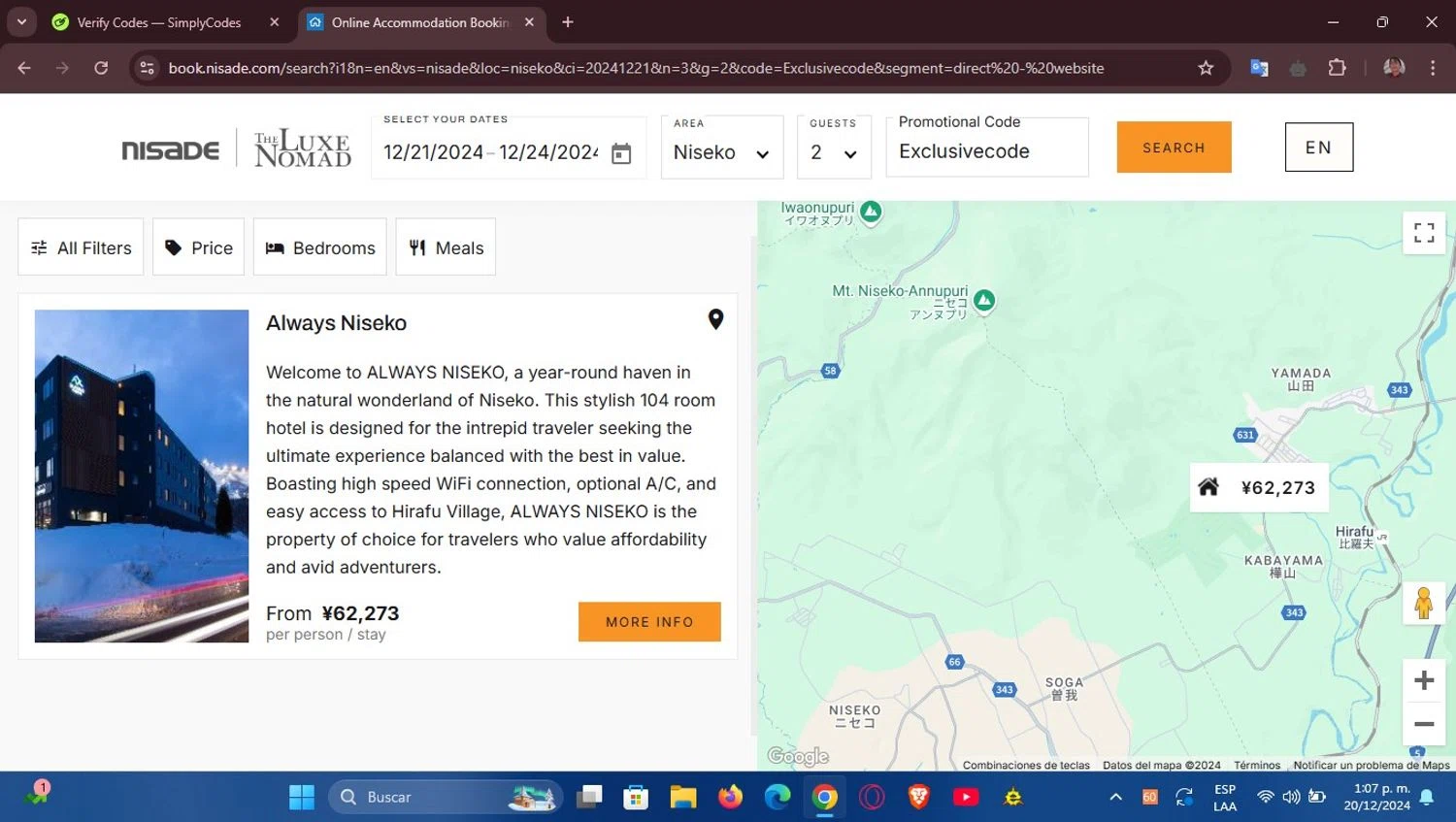This screenshot has height=822, width=1456.
Task: Click the ¥62,273 house marker on map
Action: click(1259, 487)
